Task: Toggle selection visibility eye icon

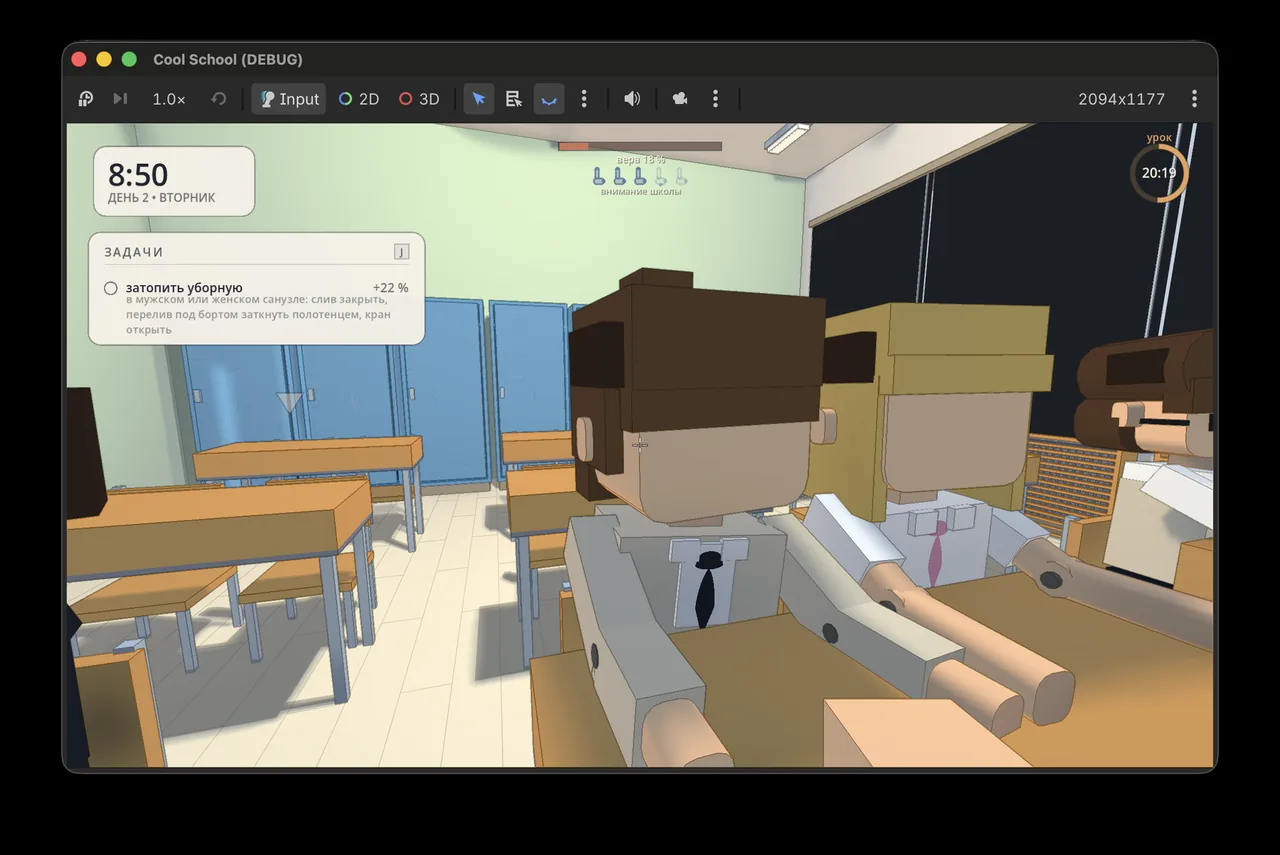Action: pyautogui.click(x=549, y=99)
